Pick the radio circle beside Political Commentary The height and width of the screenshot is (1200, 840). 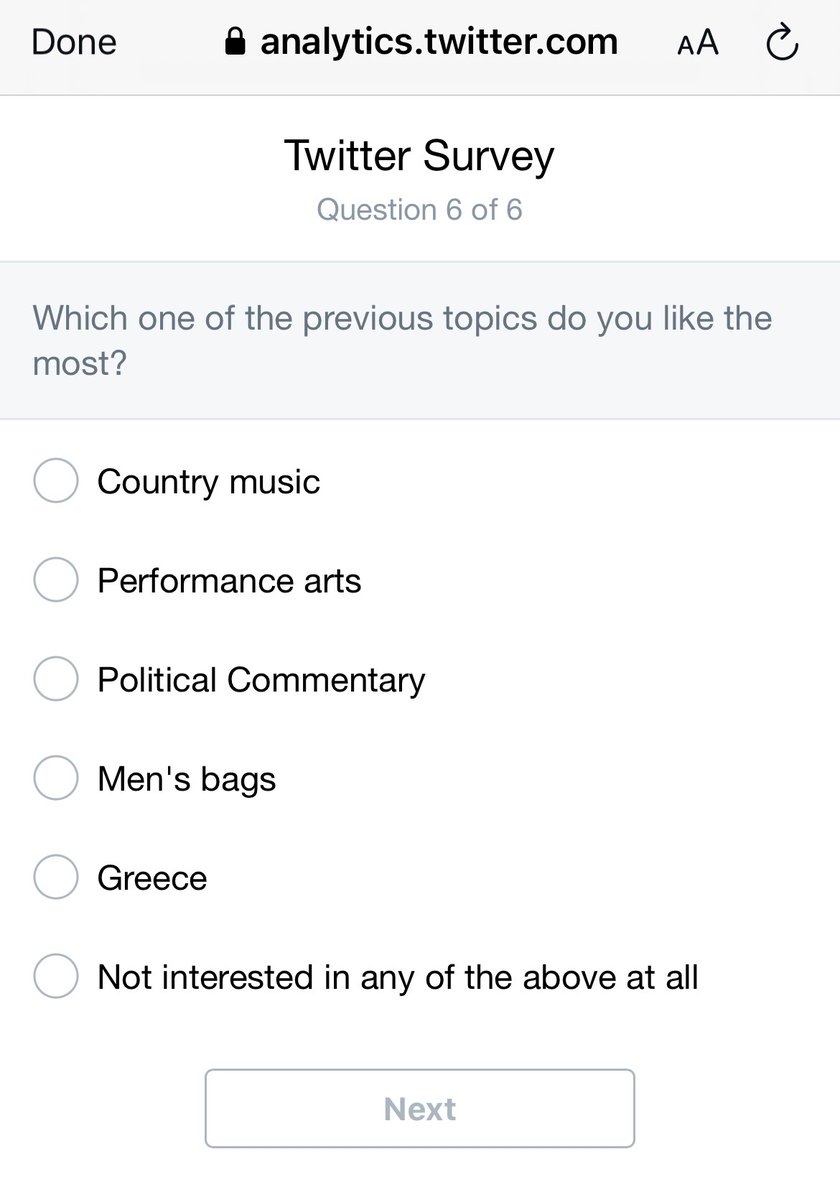pos(56,679)
